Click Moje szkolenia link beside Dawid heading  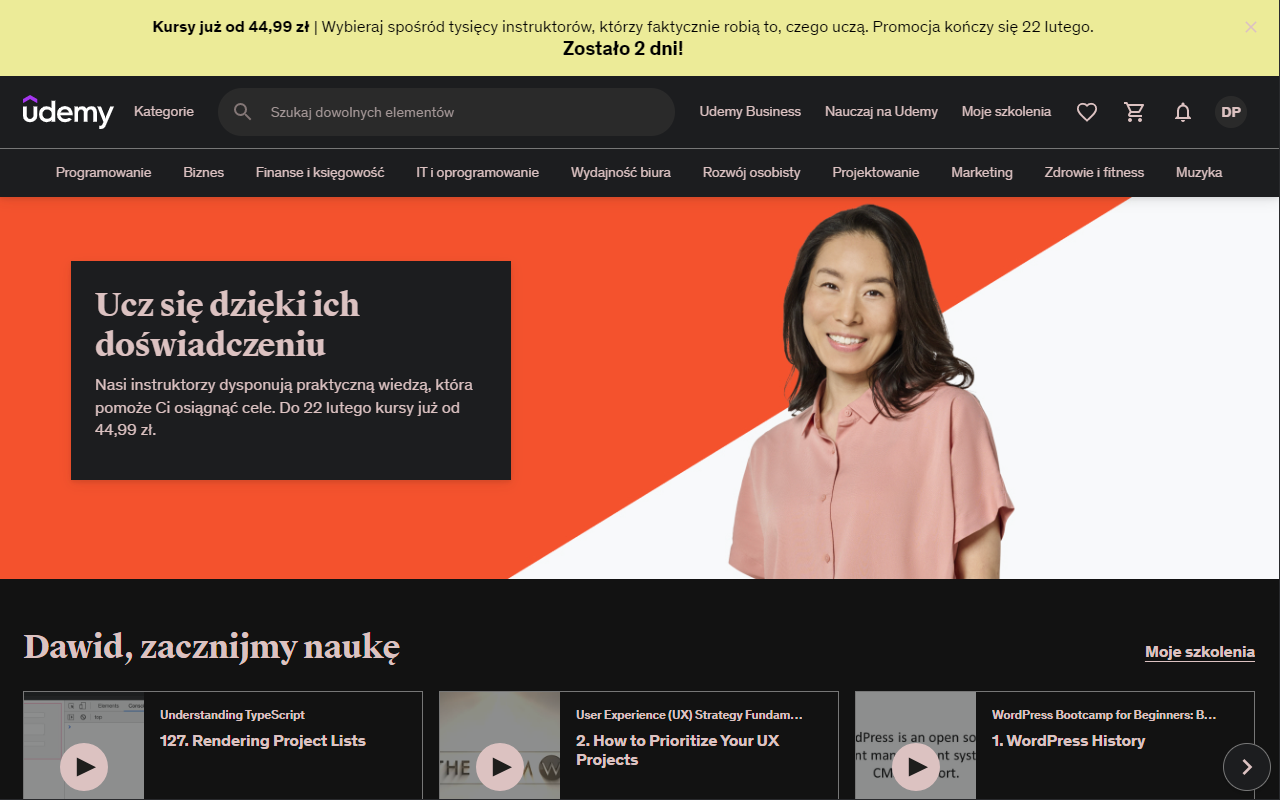coord(1200,652)
